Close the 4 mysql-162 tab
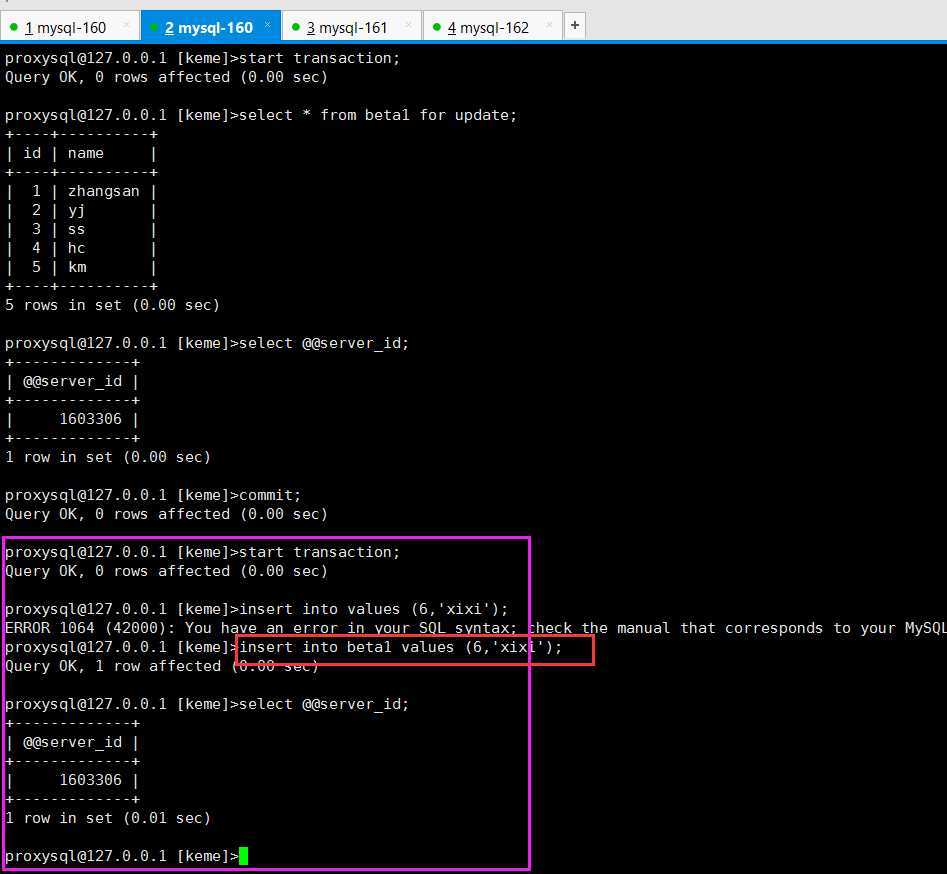The width and height of the screenshot is (947, 874). click(549, 25)
